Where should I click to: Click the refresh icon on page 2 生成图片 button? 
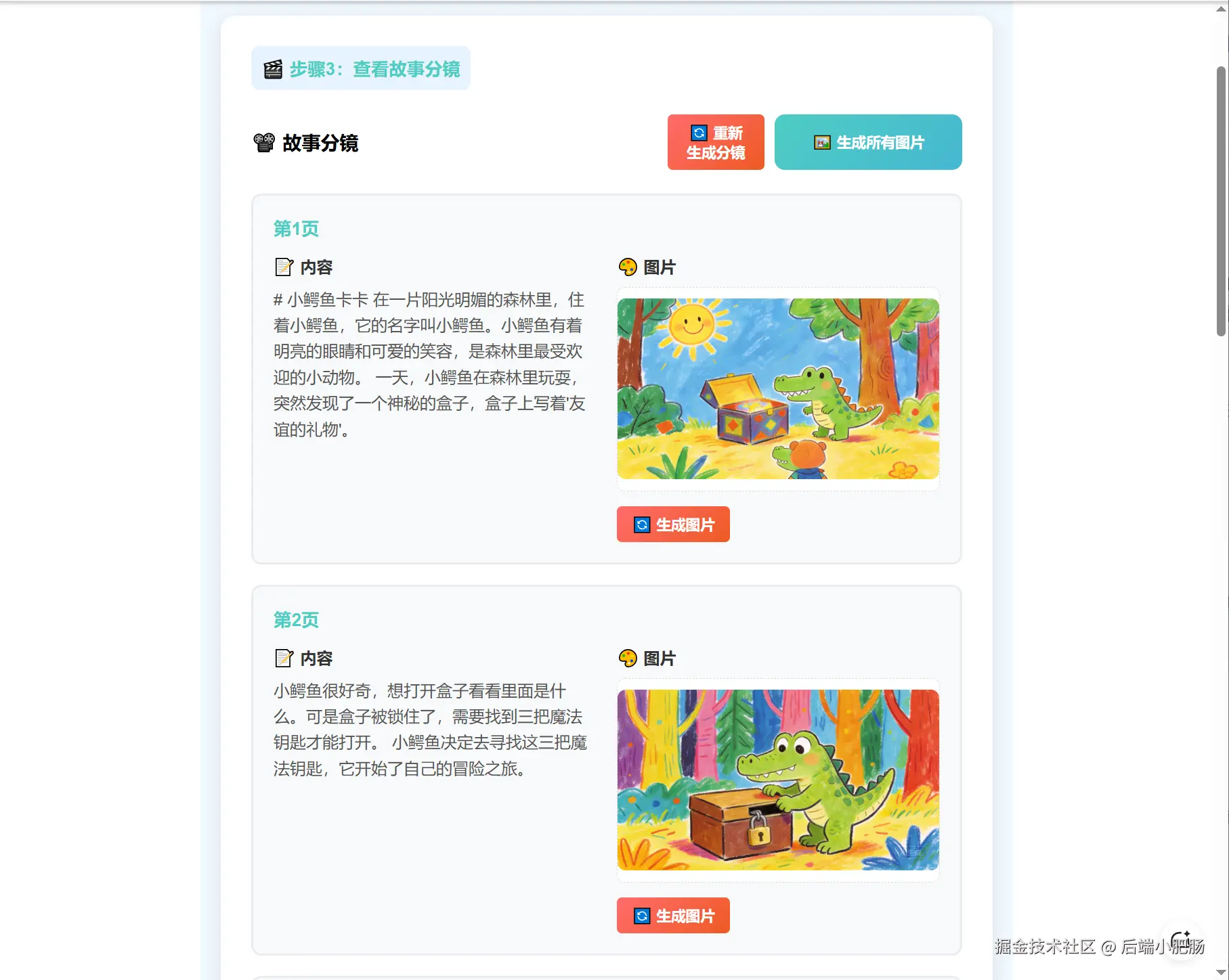tap(642, 916)
